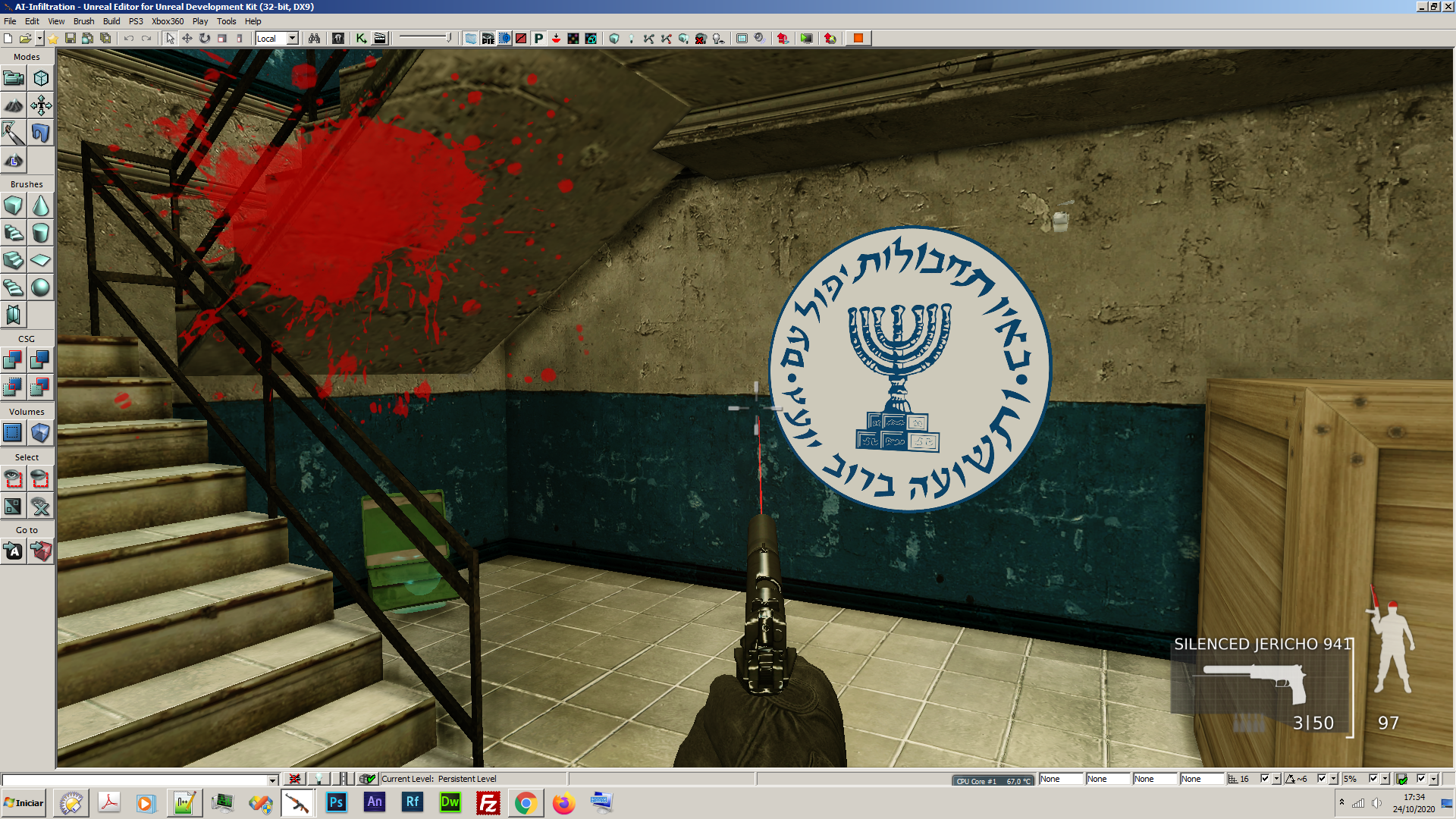Open the View menu
Screen dimensions: 1456x819
click(x=56, y=21)
